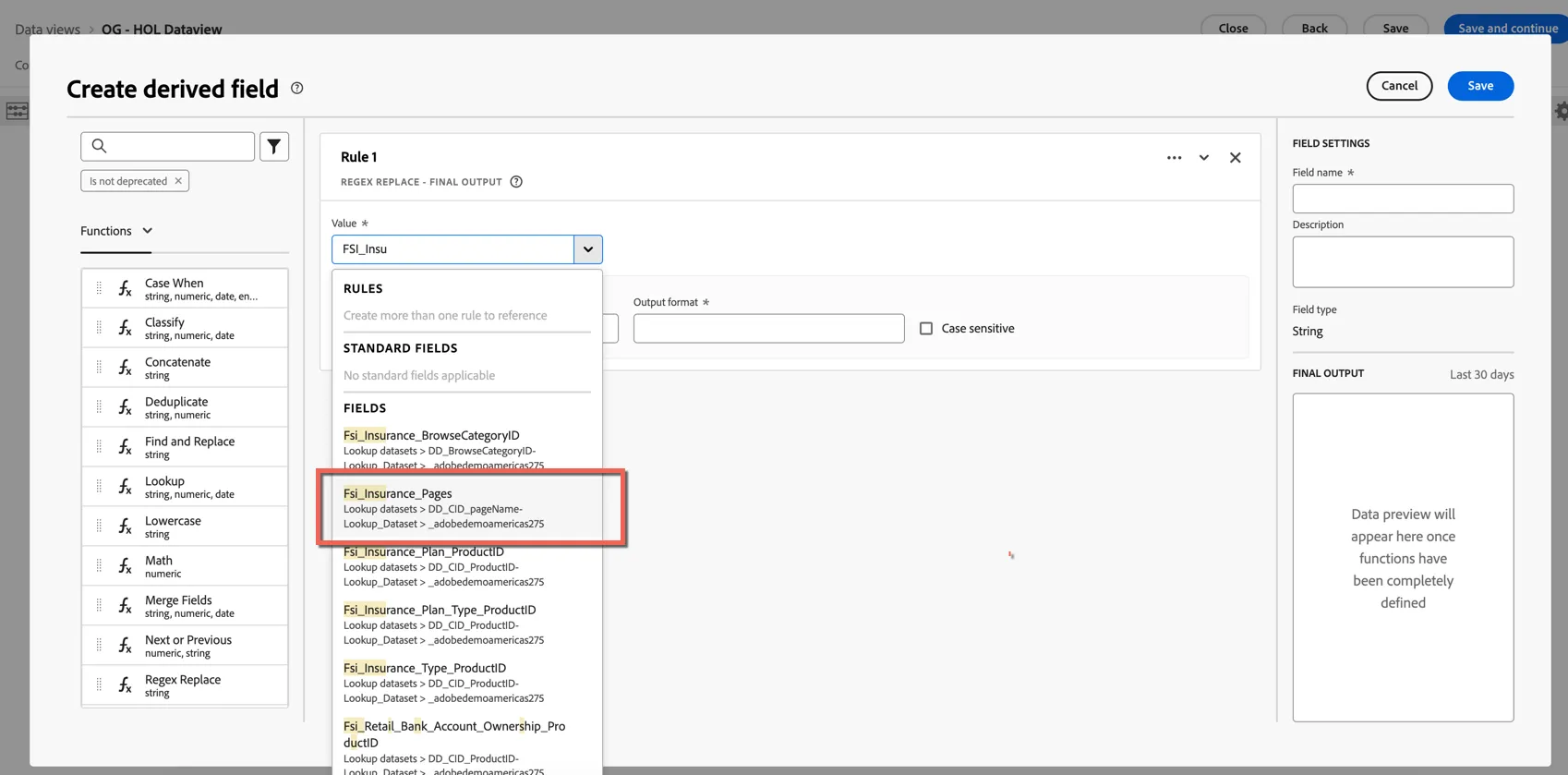Select Fsi_Insurance_BrowseCategoryID field option
Image resolution: width=1568 pixels, height=775 pixels.
coord(467,450)
